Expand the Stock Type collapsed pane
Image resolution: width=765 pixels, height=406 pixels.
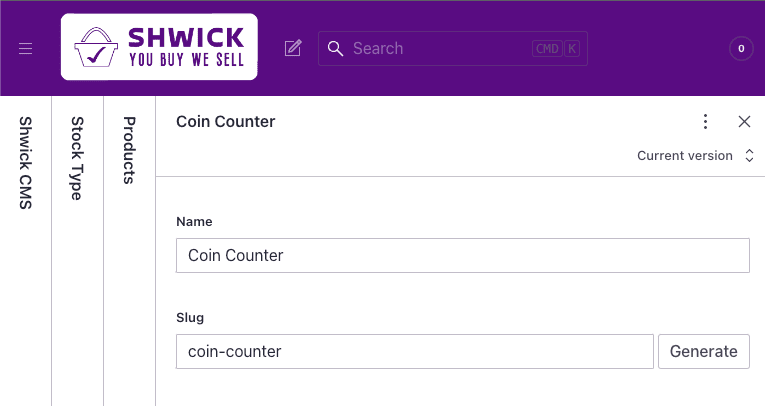click(78, 158)
